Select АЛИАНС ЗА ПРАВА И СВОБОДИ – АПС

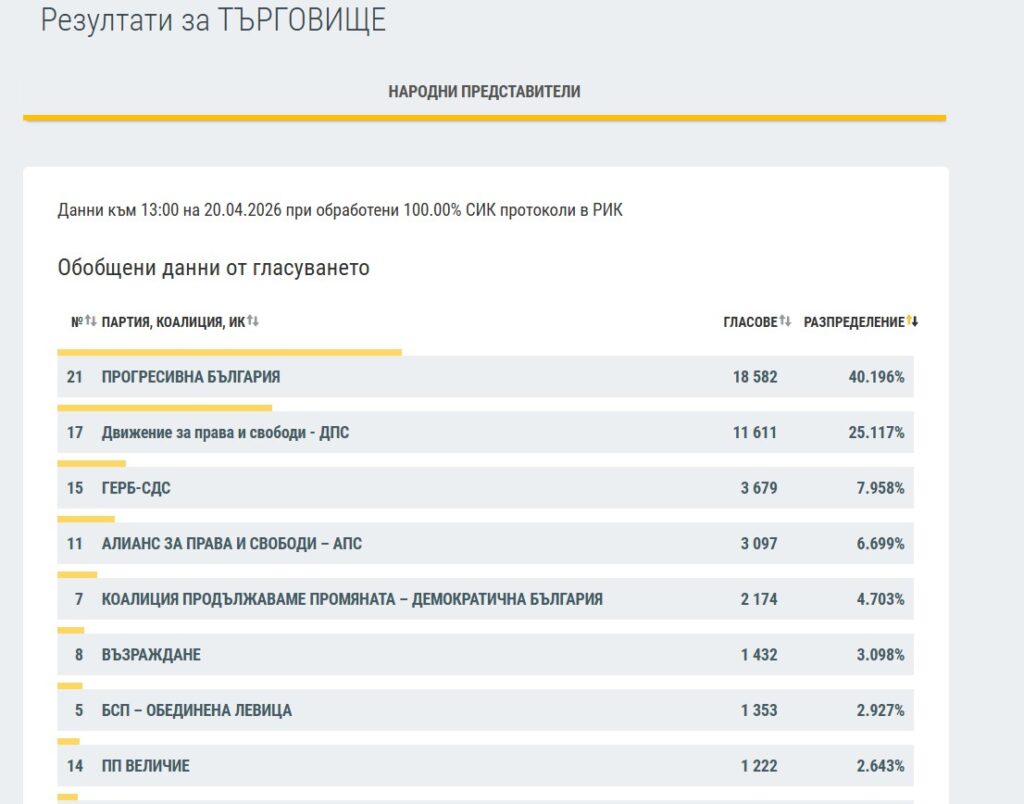click(232, 544)
